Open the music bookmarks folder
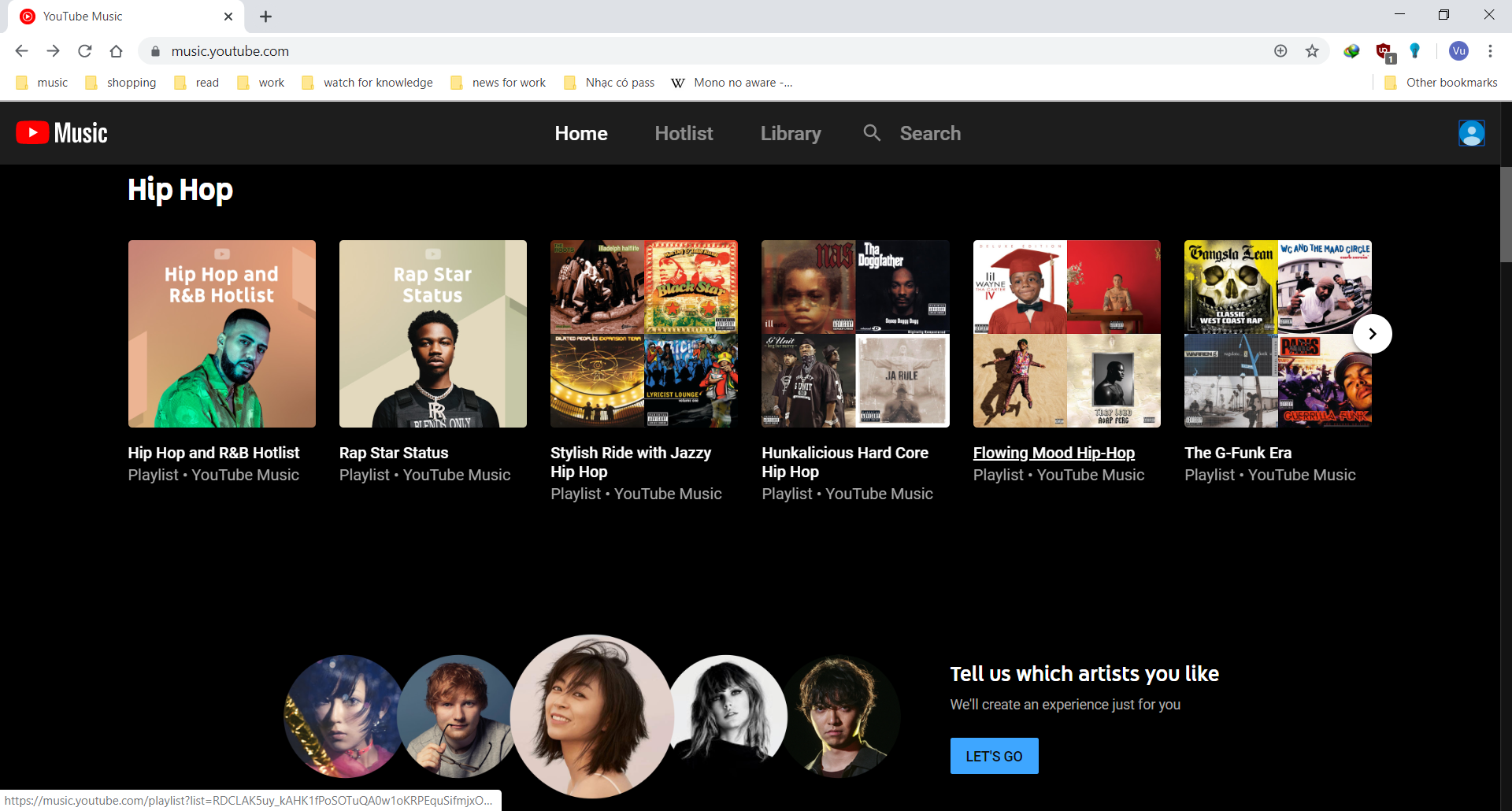The image size is (1512, 811). click(42, 83)
